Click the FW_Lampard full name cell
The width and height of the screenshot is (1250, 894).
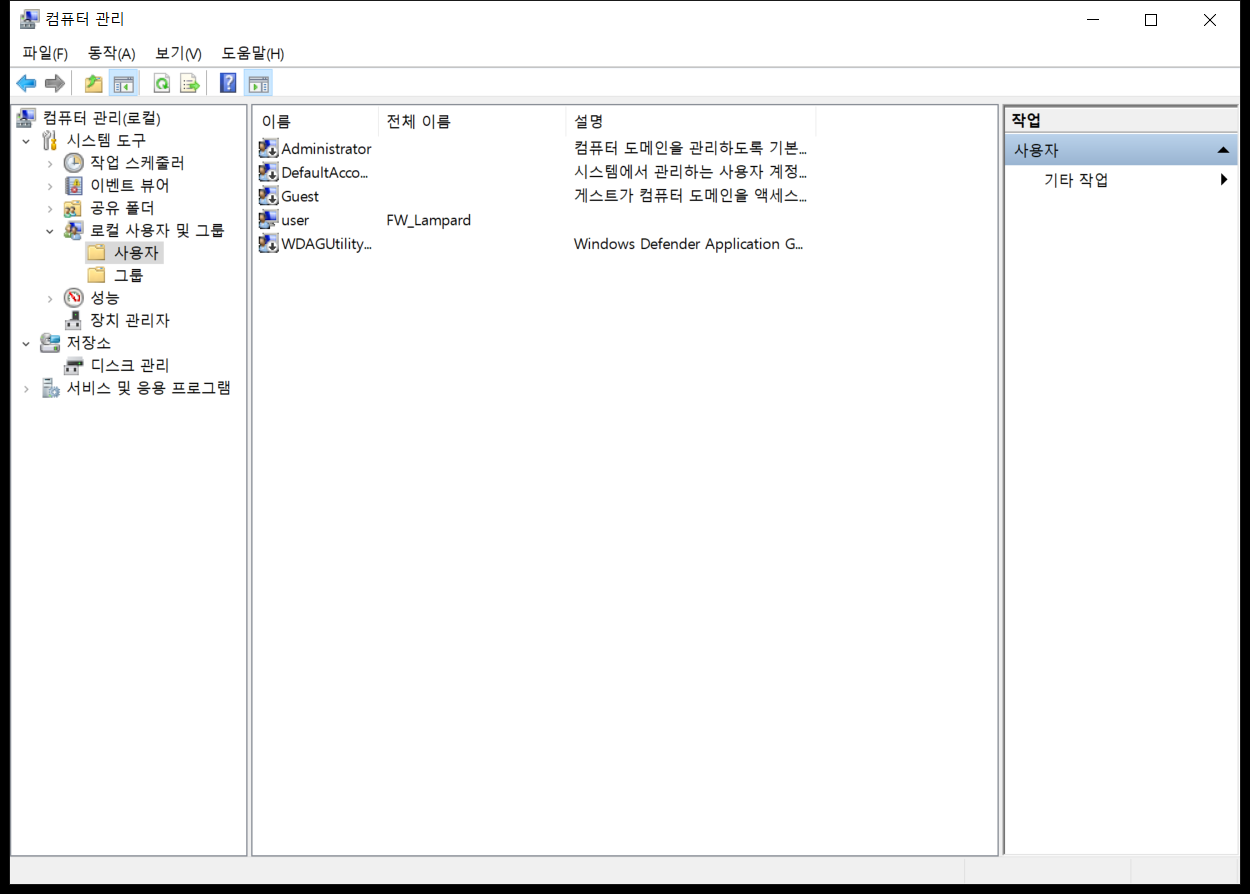428,220
